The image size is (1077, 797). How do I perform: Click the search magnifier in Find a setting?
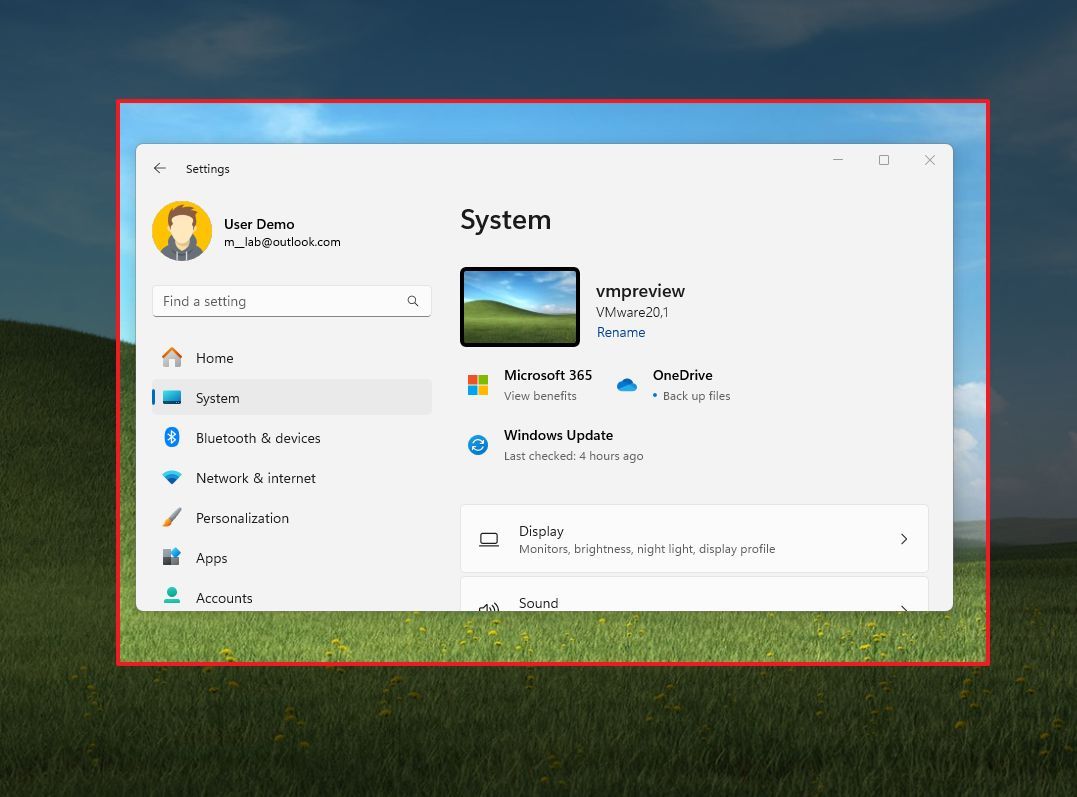413,300
